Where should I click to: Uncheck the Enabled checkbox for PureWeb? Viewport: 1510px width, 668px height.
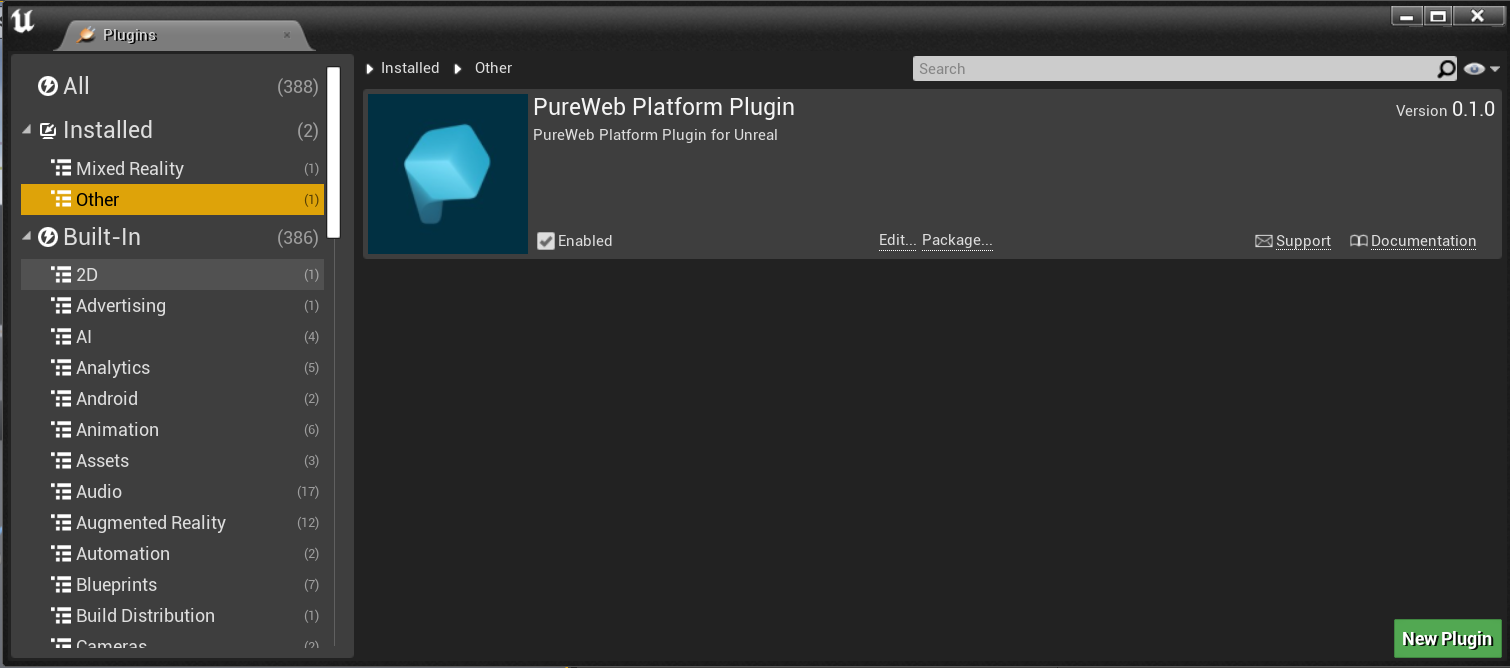[546, 241]
